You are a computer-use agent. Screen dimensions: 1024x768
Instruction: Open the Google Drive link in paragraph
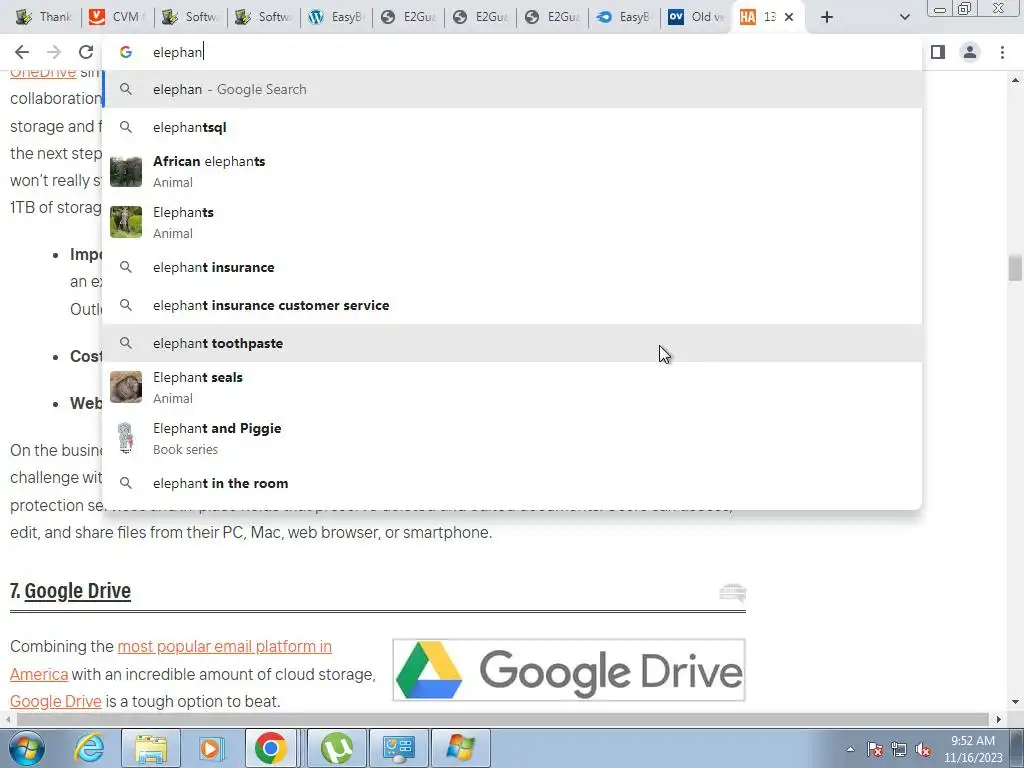tap(56, 701)
